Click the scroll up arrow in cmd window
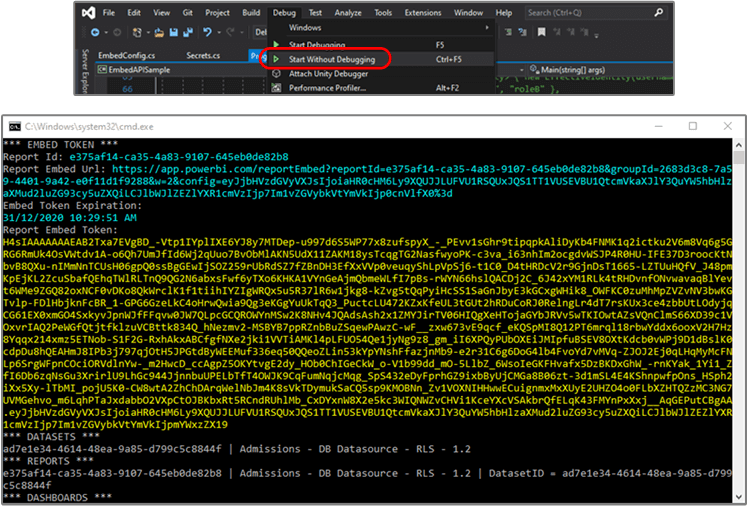This screenshot has height=506, width=748. coord(739,144)
